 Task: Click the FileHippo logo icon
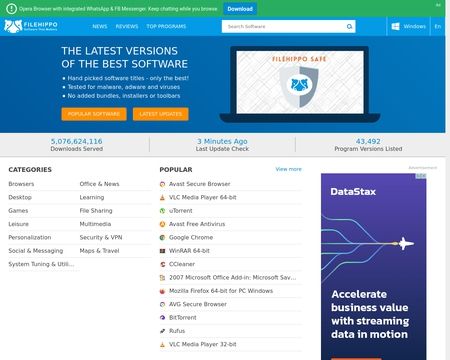13,26
